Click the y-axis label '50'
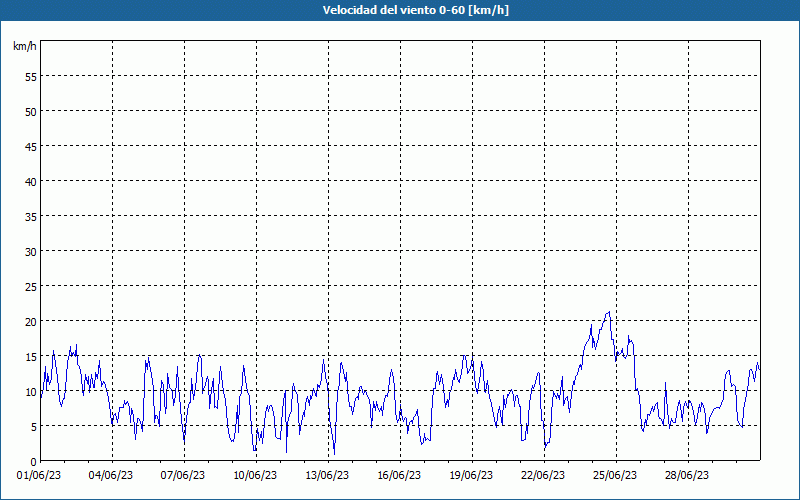 [x=31, y=112]
